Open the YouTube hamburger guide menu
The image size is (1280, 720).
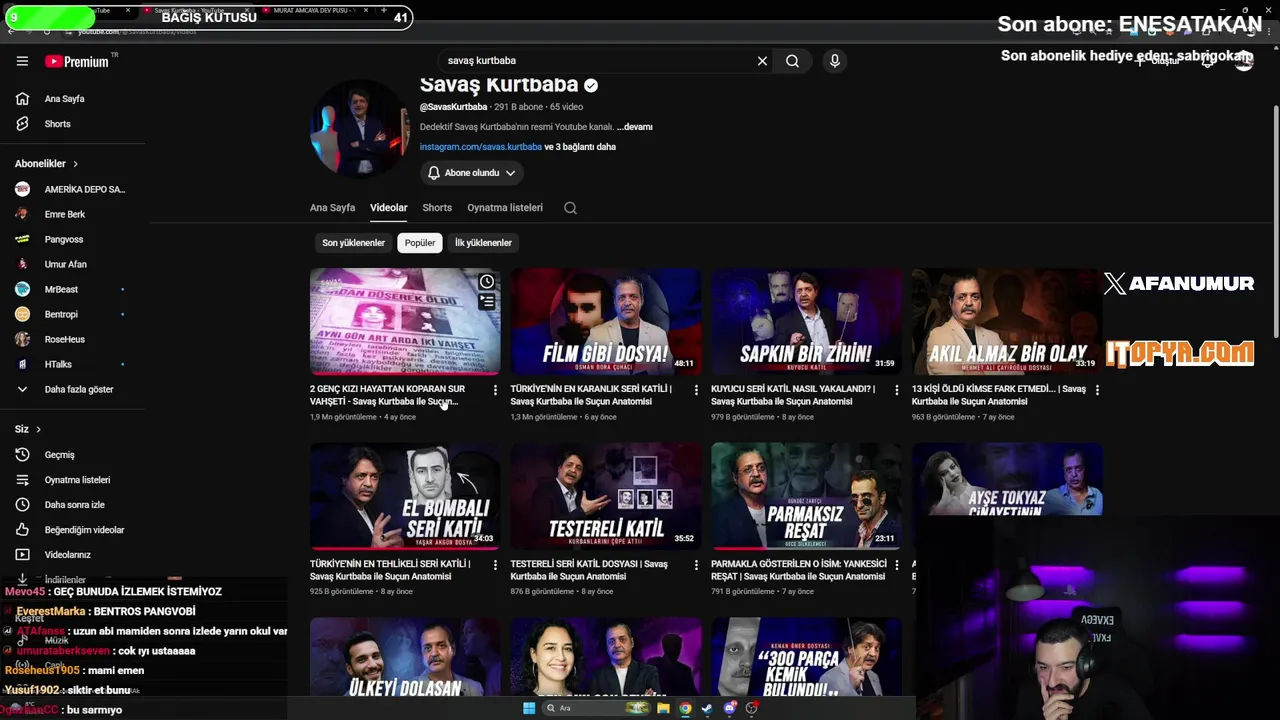click(x=22, y=61)
